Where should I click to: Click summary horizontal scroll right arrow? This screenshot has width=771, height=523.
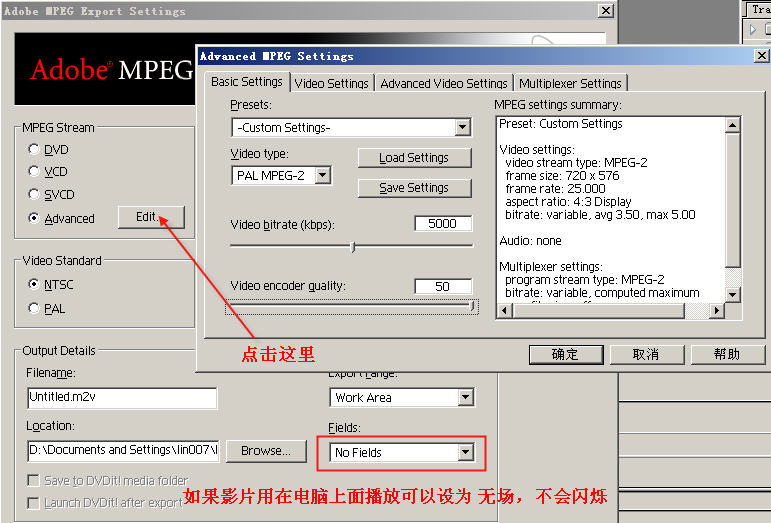coord(716,310)
